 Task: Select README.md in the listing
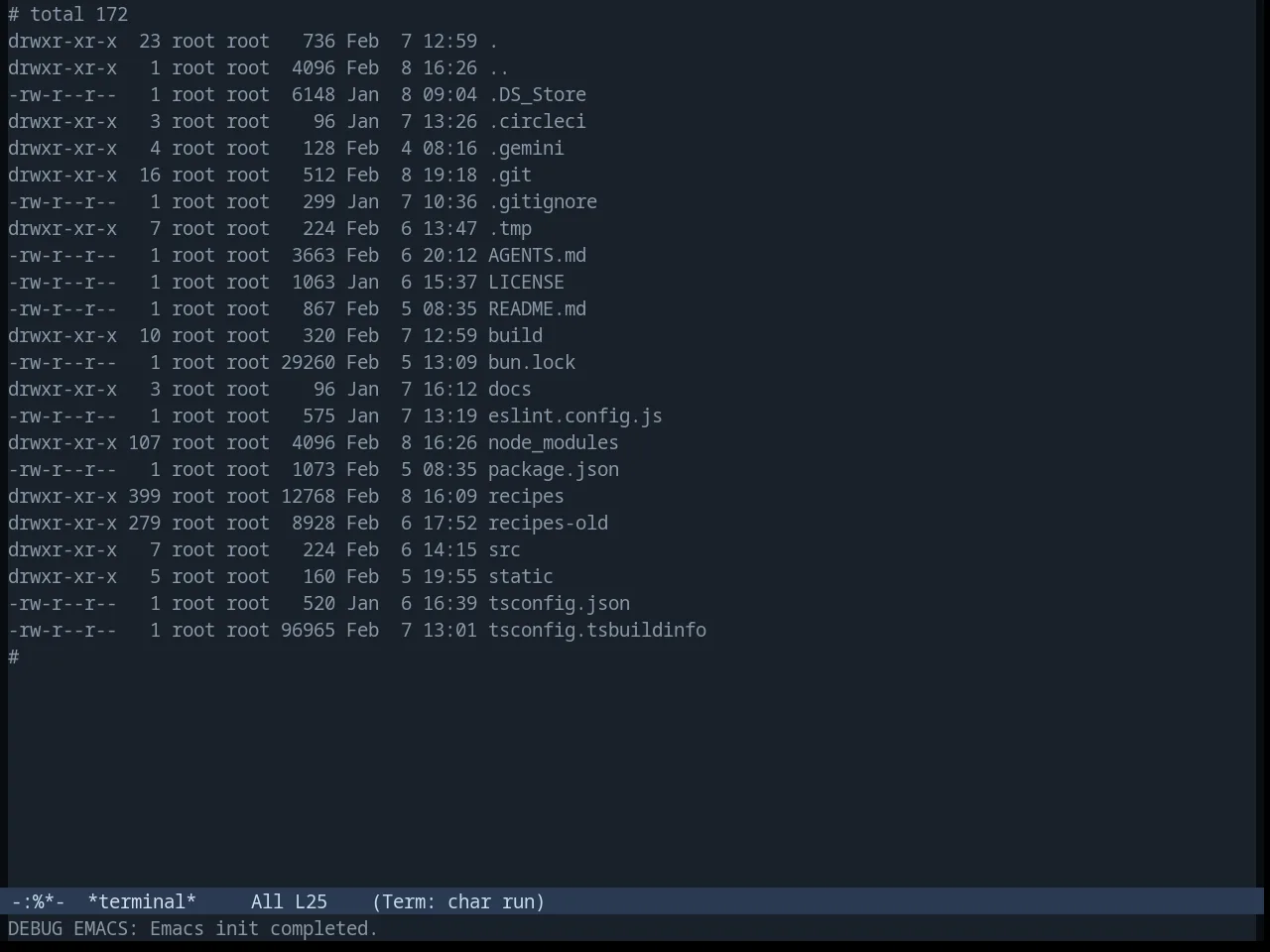click(537, 309)
